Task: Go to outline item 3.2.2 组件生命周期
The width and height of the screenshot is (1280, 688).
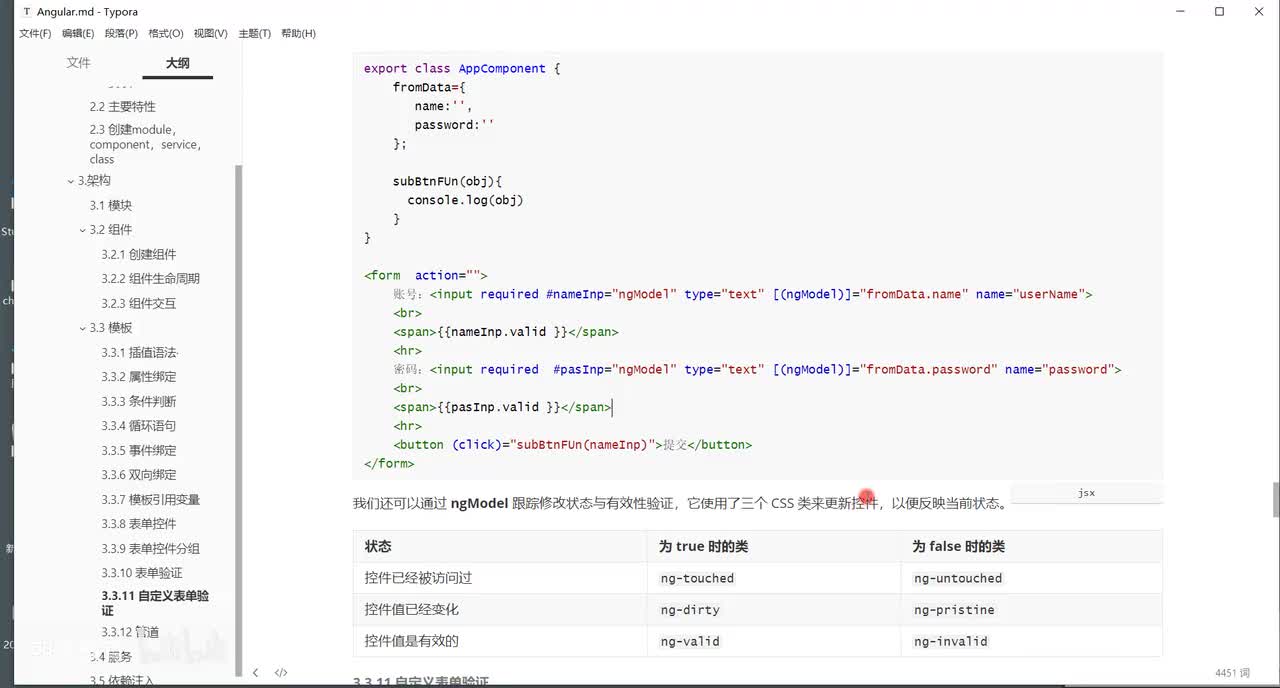Action: tap(150, 279)
